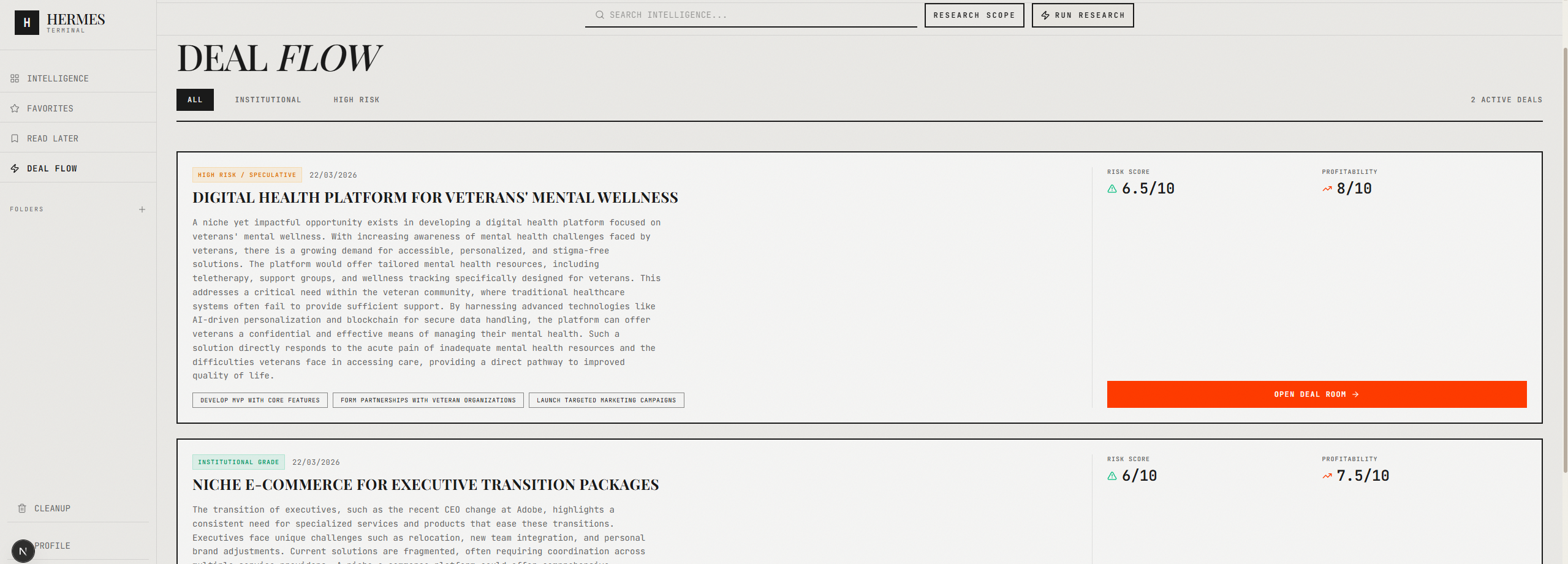Viewport: 1568px width, 564px height.
Task: Select the ALL deals filter tab
Action: click(x=194, y=99)
